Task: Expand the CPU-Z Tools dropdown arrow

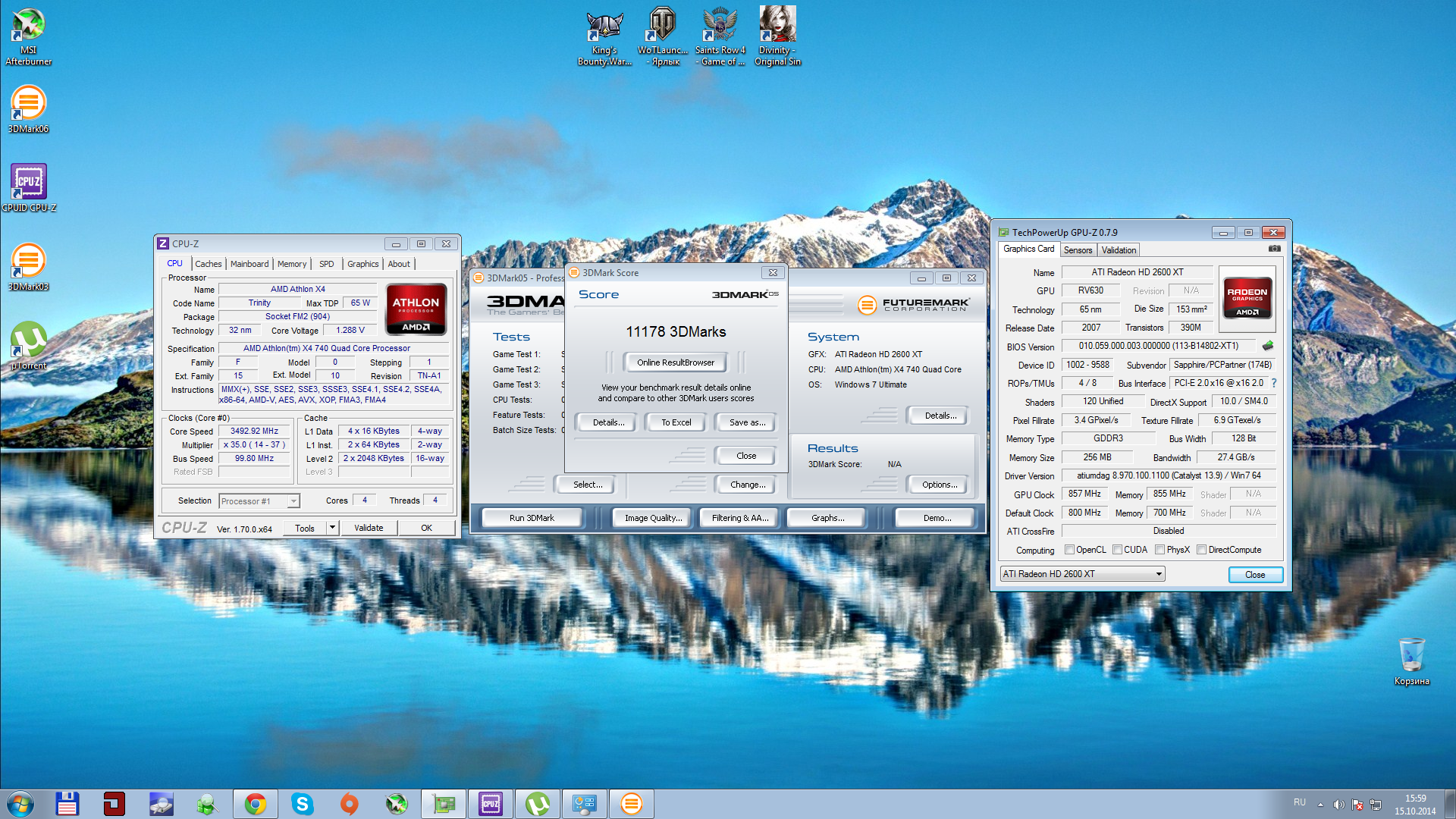Action: tap(332, 528)
